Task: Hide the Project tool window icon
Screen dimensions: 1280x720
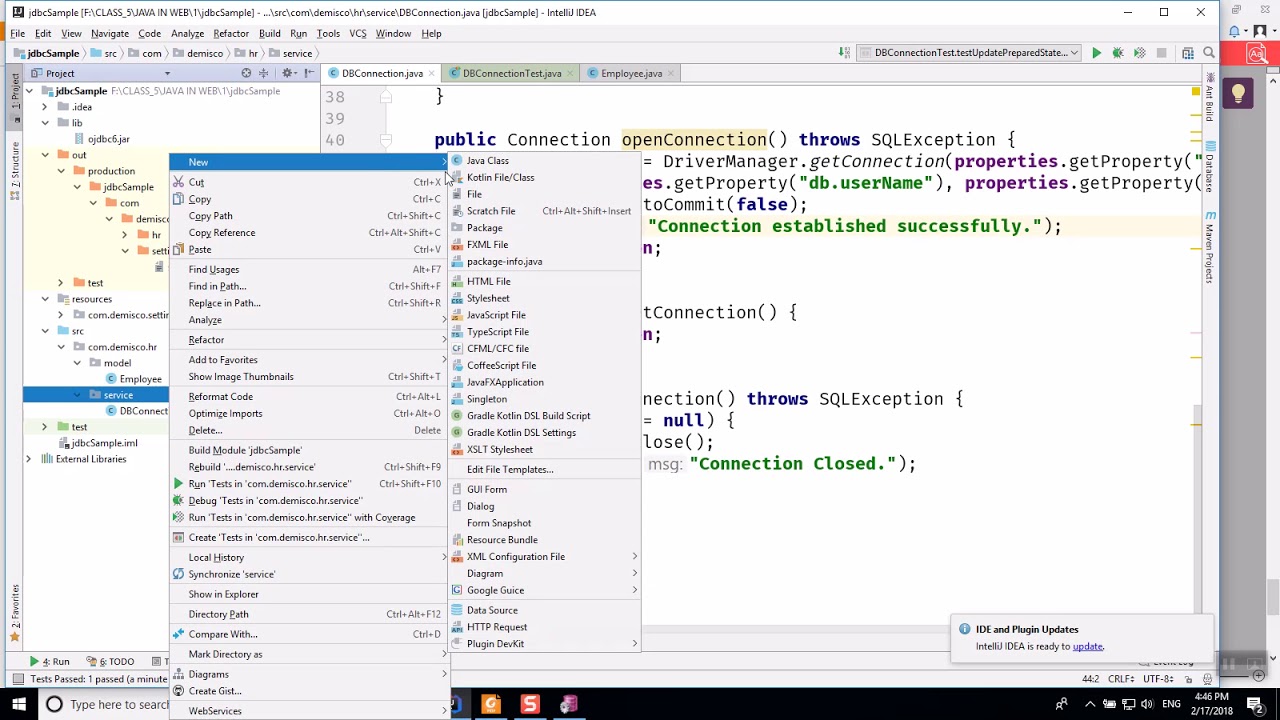Action: coord(309,73)
